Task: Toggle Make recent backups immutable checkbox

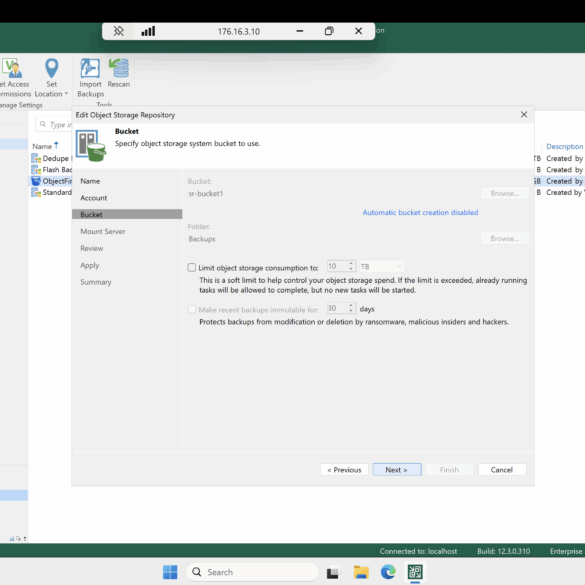Action: [x=192, y=309]
